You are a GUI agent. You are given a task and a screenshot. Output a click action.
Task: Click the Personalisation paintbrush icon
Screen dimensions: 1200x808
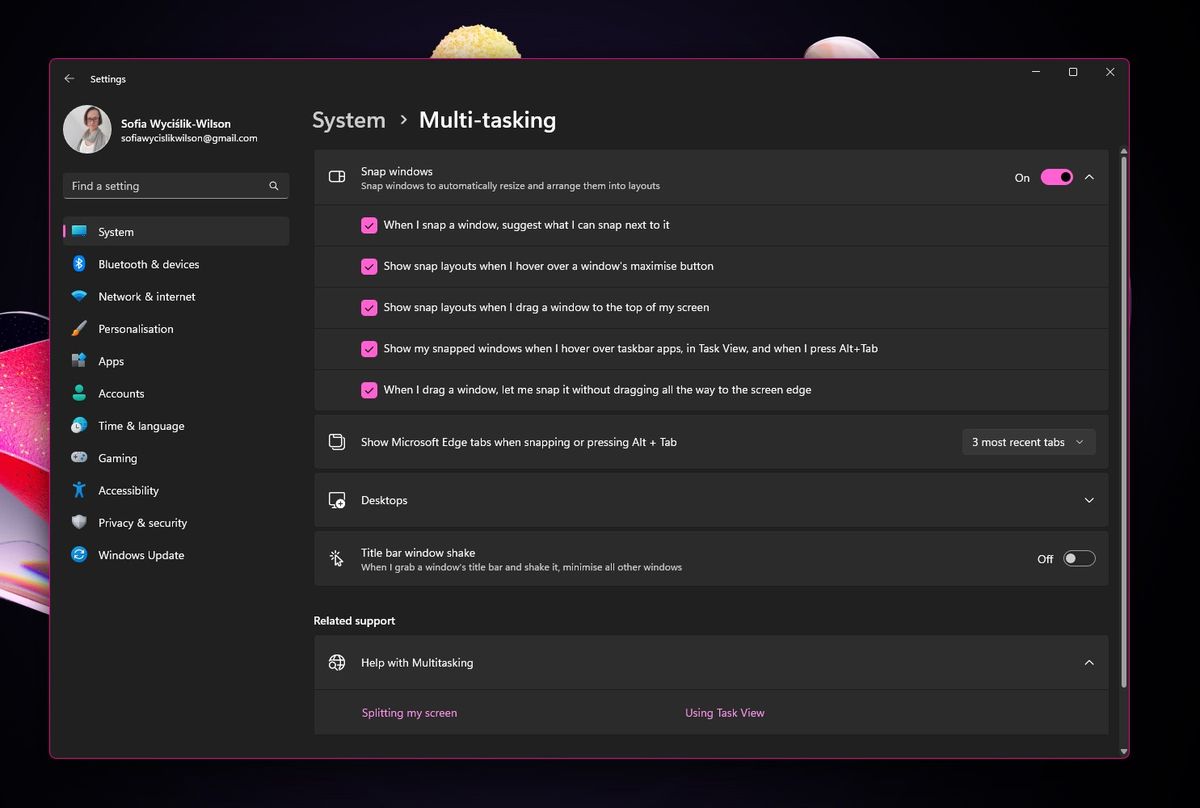pyautogui.click(x=79, y=328)
